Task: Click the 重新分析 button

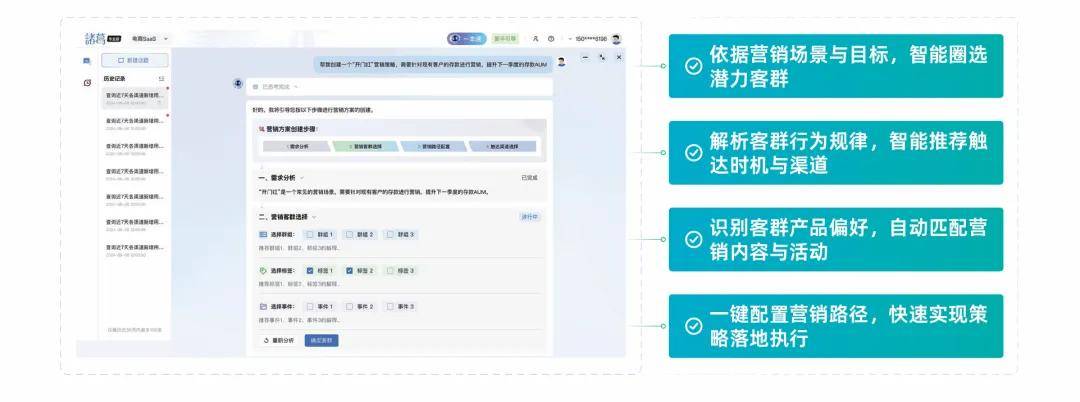Action: click(x=279, y=340)
